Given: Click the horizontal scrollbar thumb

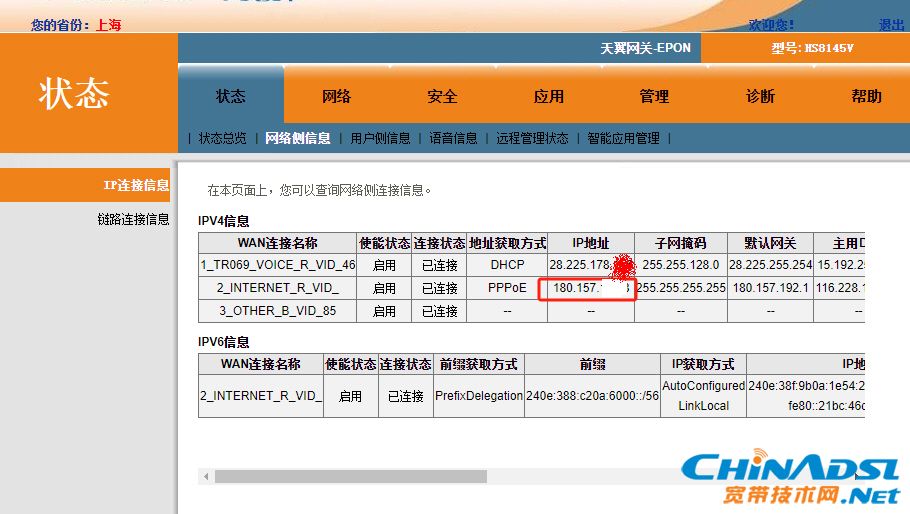Looking at the screenshot, I should click(x=350, y=477).
